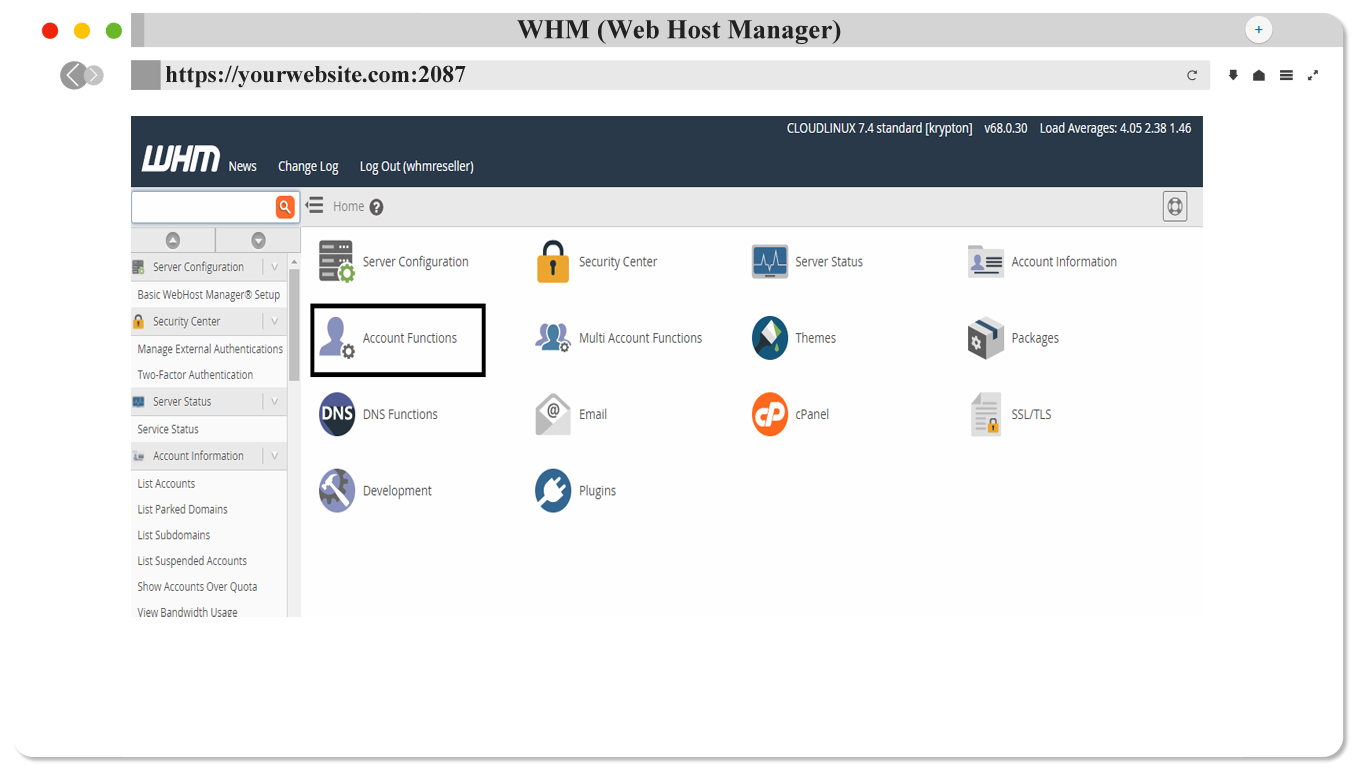Click the sidebar search input field

[x=203, y=207]
